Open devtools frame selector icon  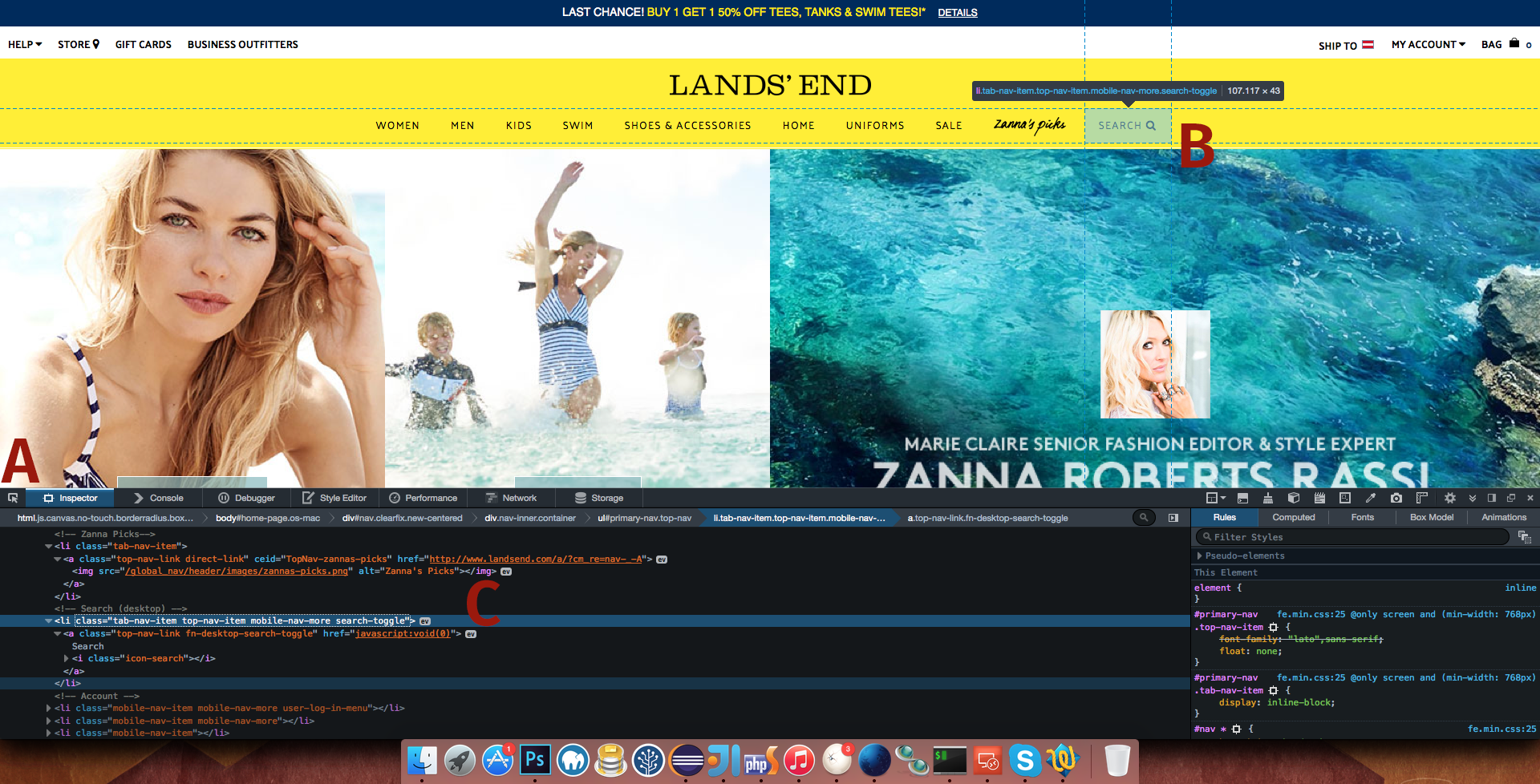1212,498
